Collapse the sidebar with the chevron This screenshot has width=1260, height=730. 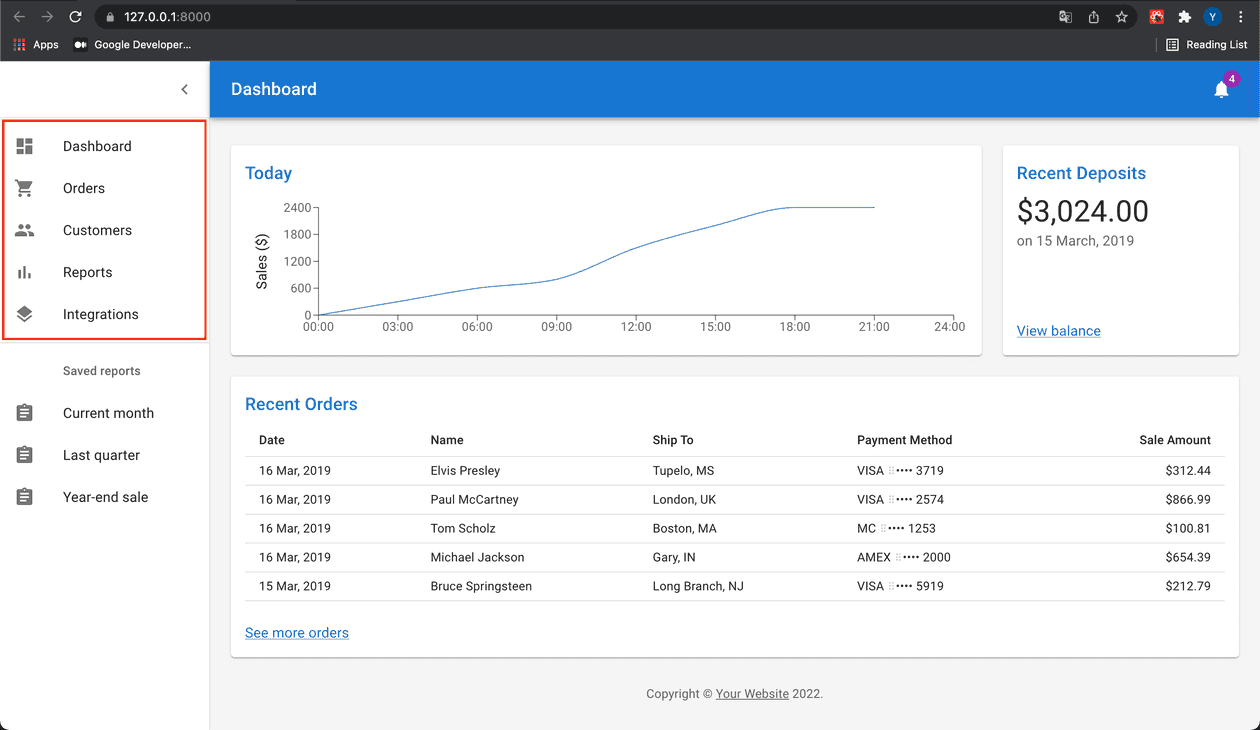click(184, 89)
